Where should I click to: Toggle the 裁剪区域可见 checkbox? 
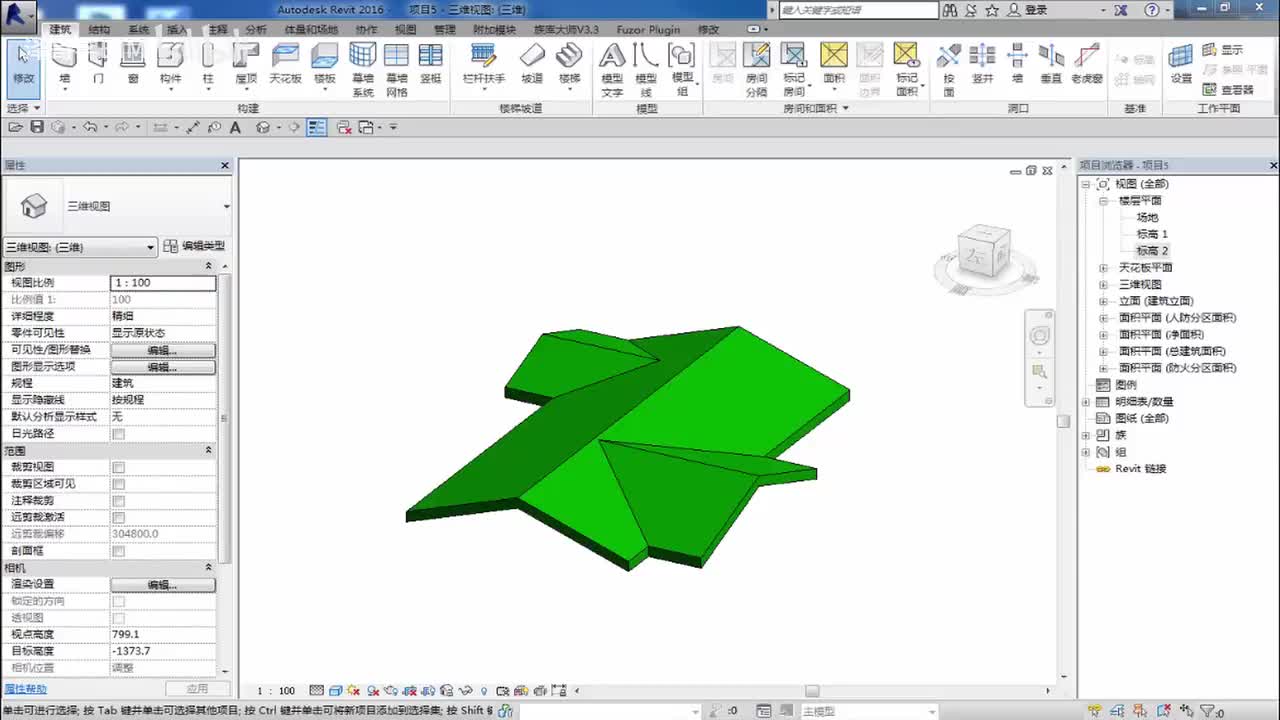pyautogui.click(x=119, y=484)
